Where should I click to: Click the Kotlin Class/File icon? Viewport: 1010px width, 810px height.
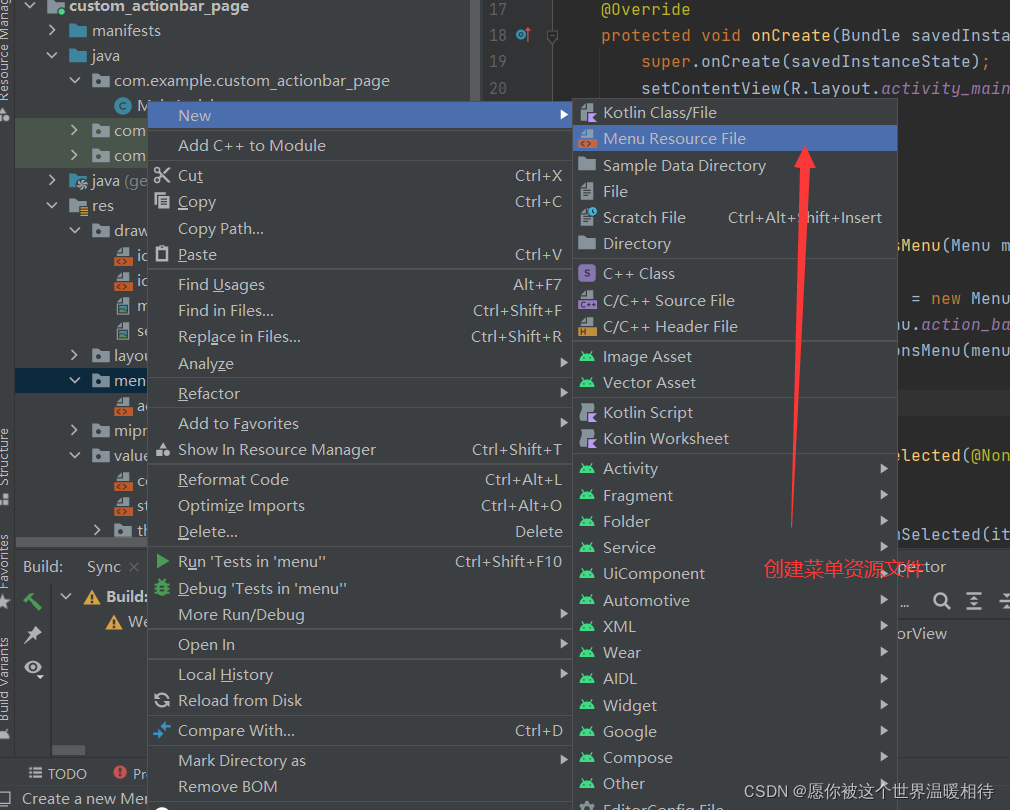point(587,113)
